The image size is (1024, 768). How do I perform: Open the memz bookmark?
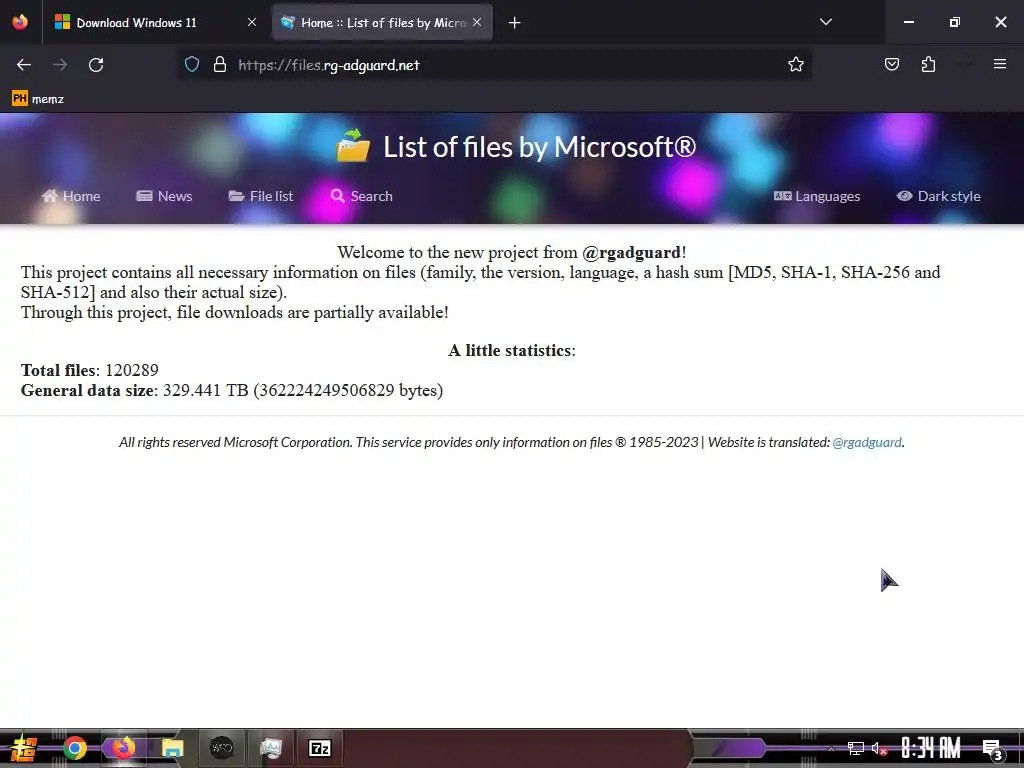point(38,99)
